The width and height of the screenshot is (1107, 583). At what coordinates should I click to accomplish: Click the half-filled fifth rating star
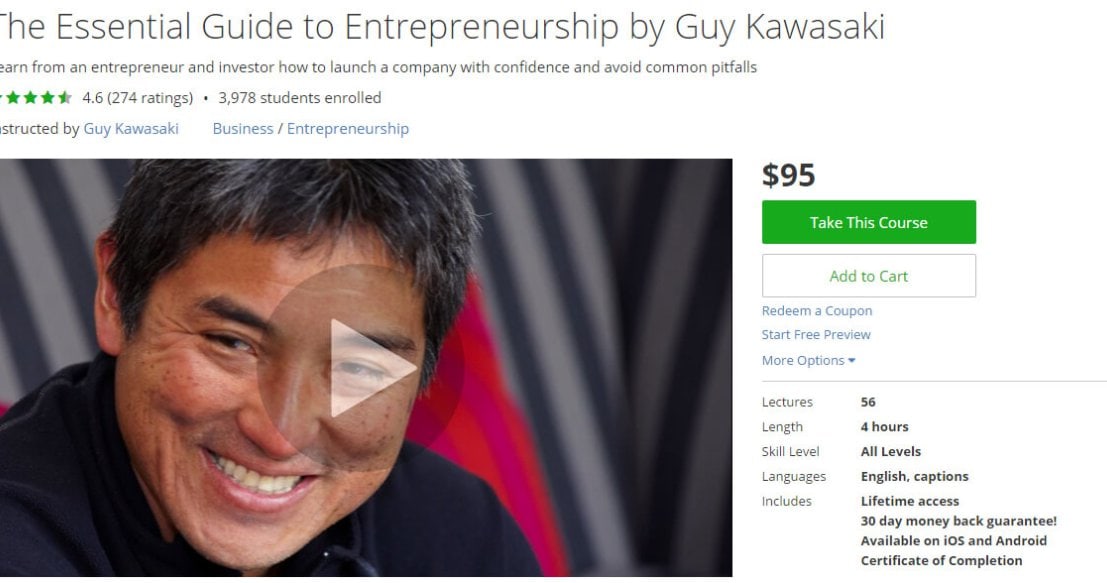(64, 97)
